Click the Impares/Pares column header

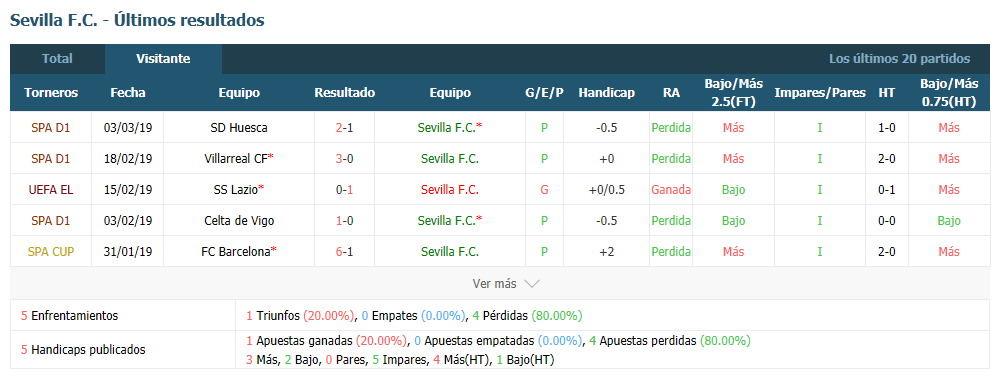click(820, 93)
